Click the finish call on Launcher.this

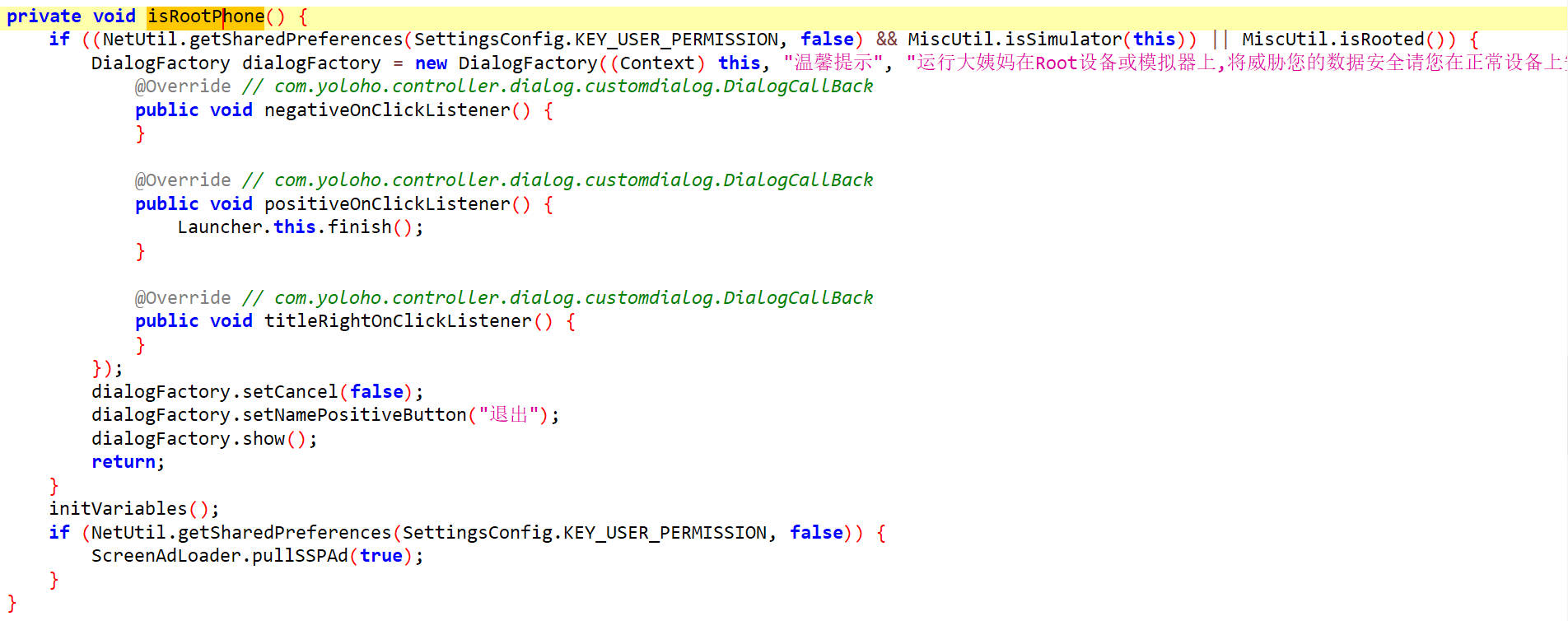(x=360, y=227)
